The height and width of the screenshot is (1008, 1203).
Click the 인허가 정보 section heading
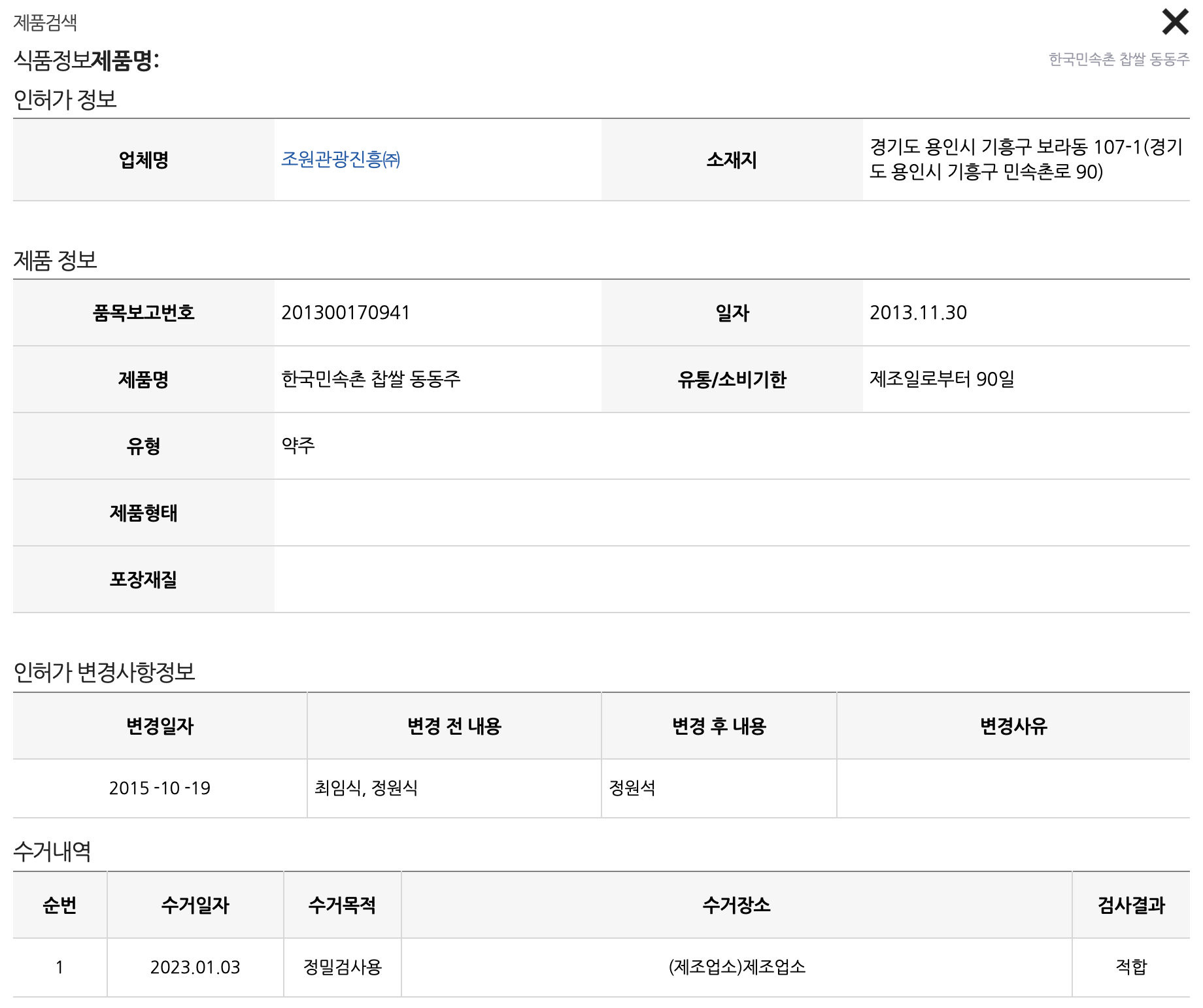coord(65,99)
